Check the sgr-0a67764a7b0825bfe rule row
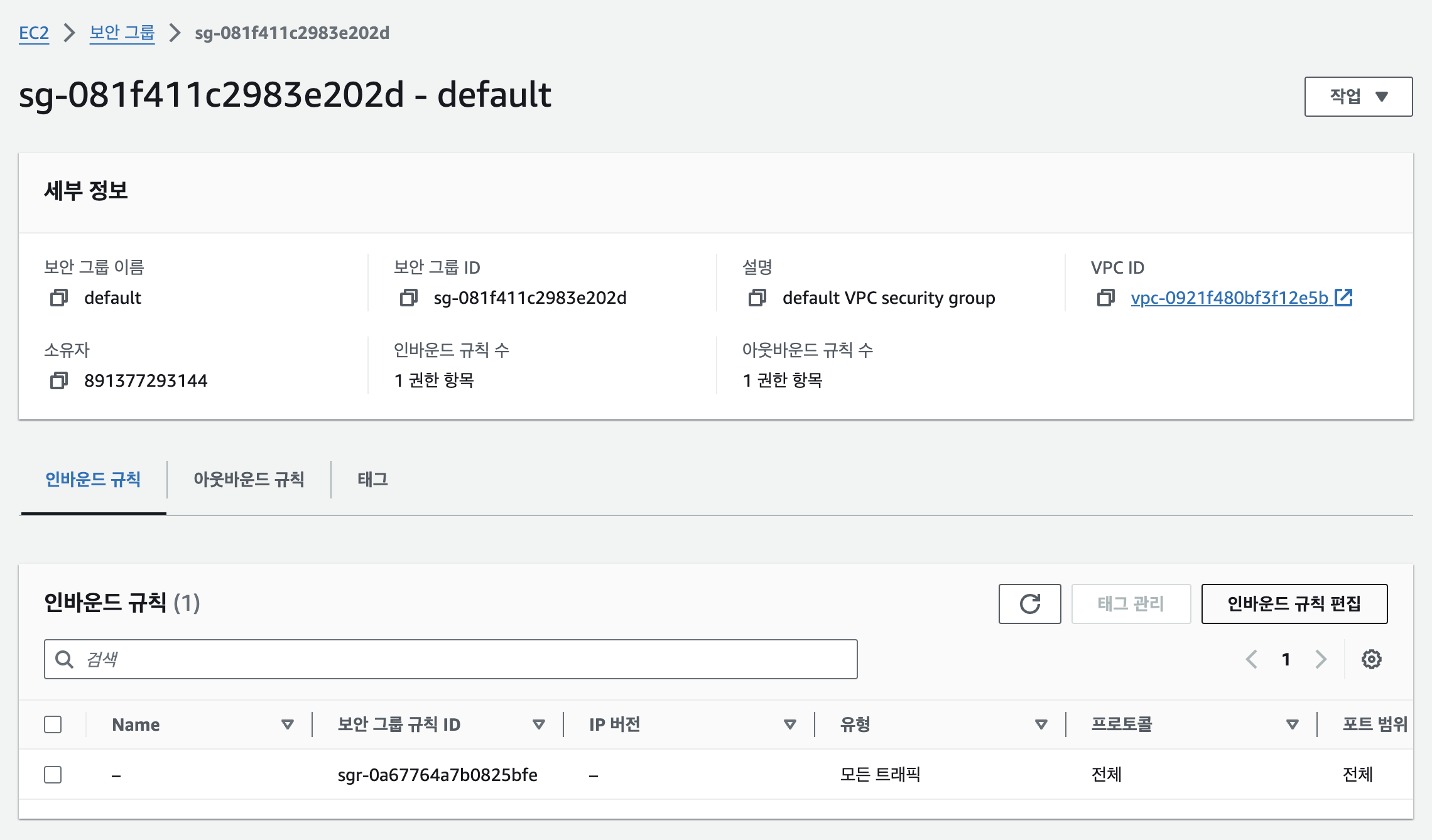This screenshot has height=840, width=1432. pos(53,775)
